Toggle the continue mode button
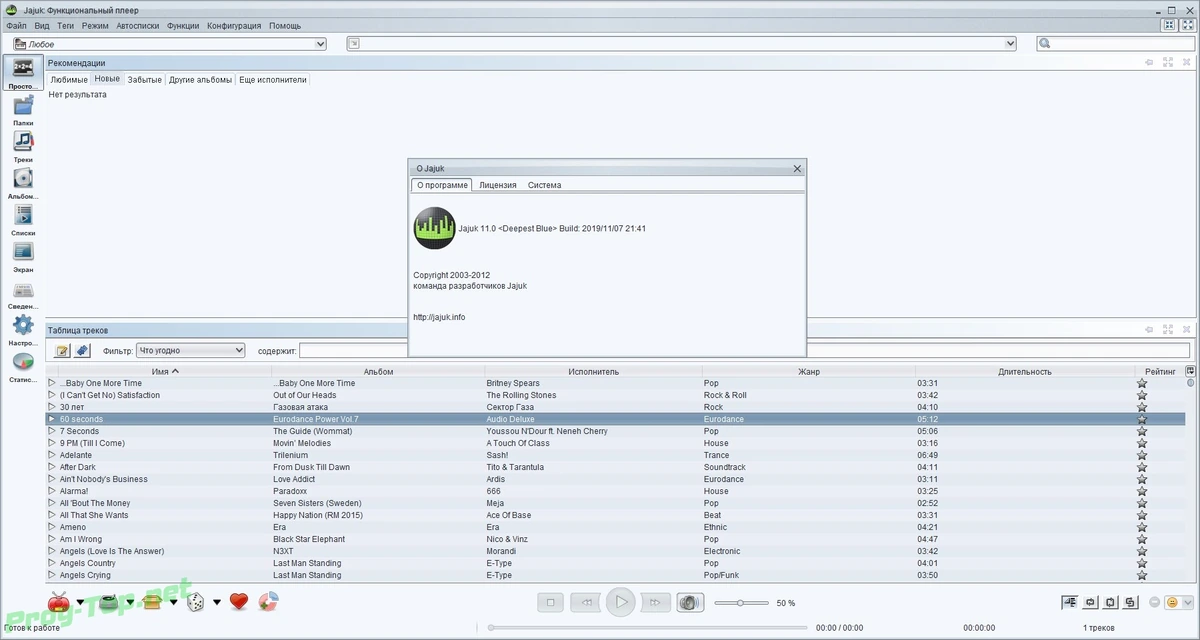Screen dimensions: 1200x640 [x=1071, y=602]
